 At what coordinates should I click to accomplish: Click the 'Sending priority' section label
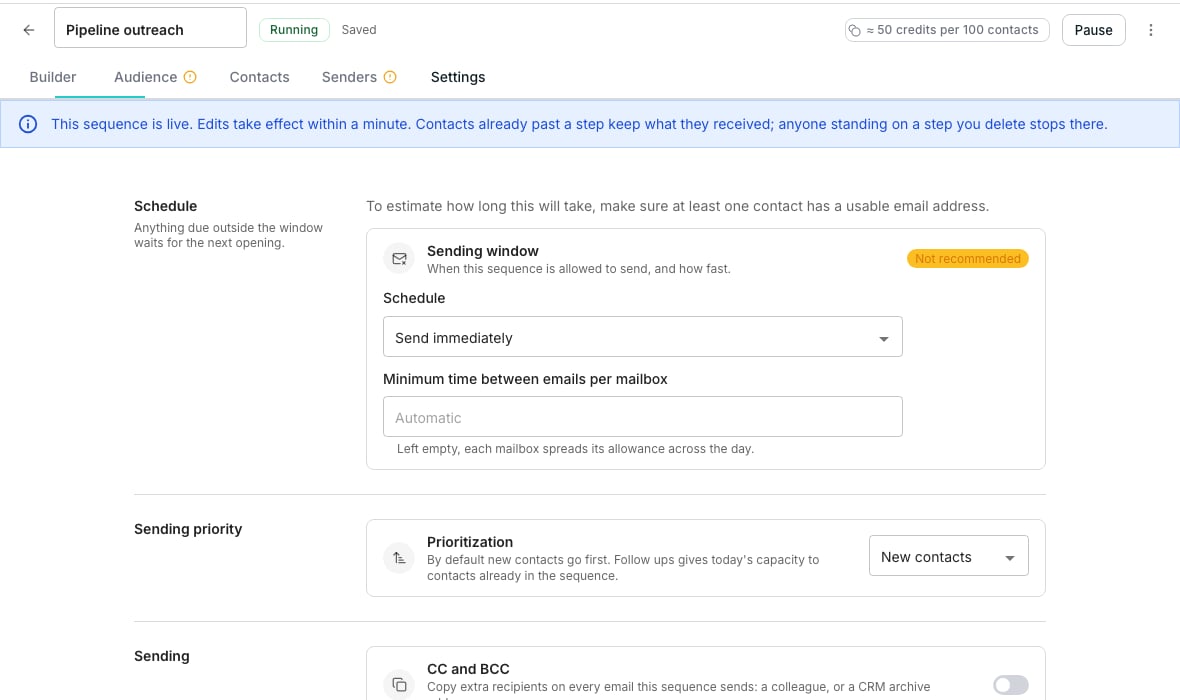(x=188, y=529)
